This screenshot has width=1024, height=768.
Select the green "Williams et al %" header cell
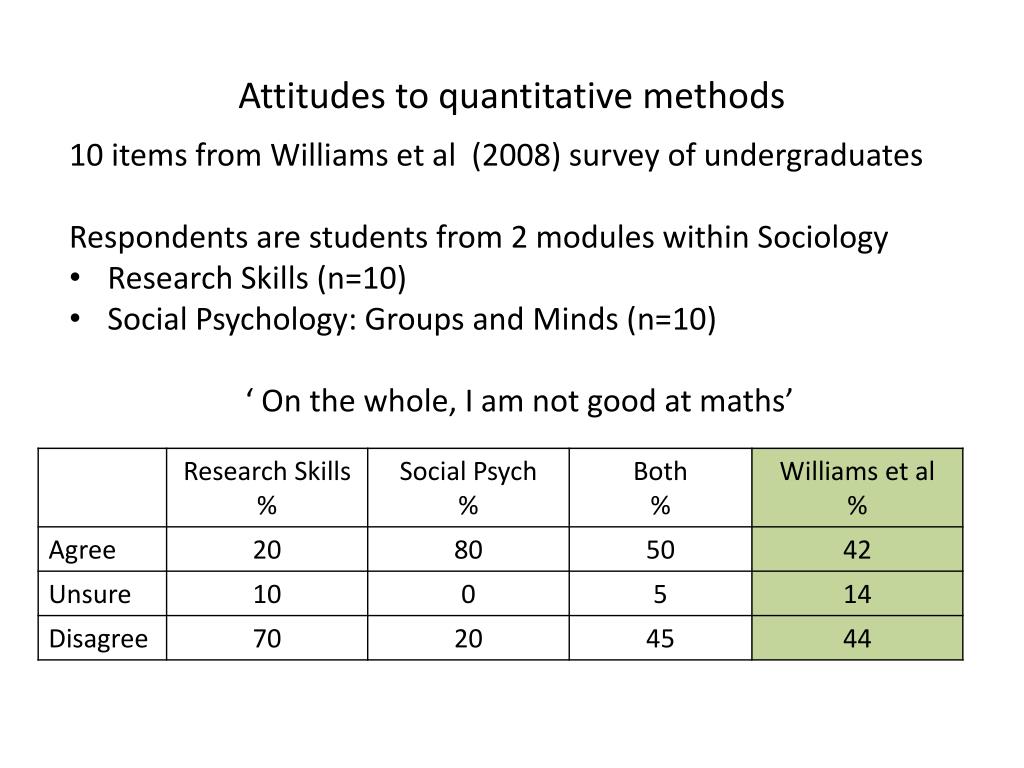pos(857,488)
